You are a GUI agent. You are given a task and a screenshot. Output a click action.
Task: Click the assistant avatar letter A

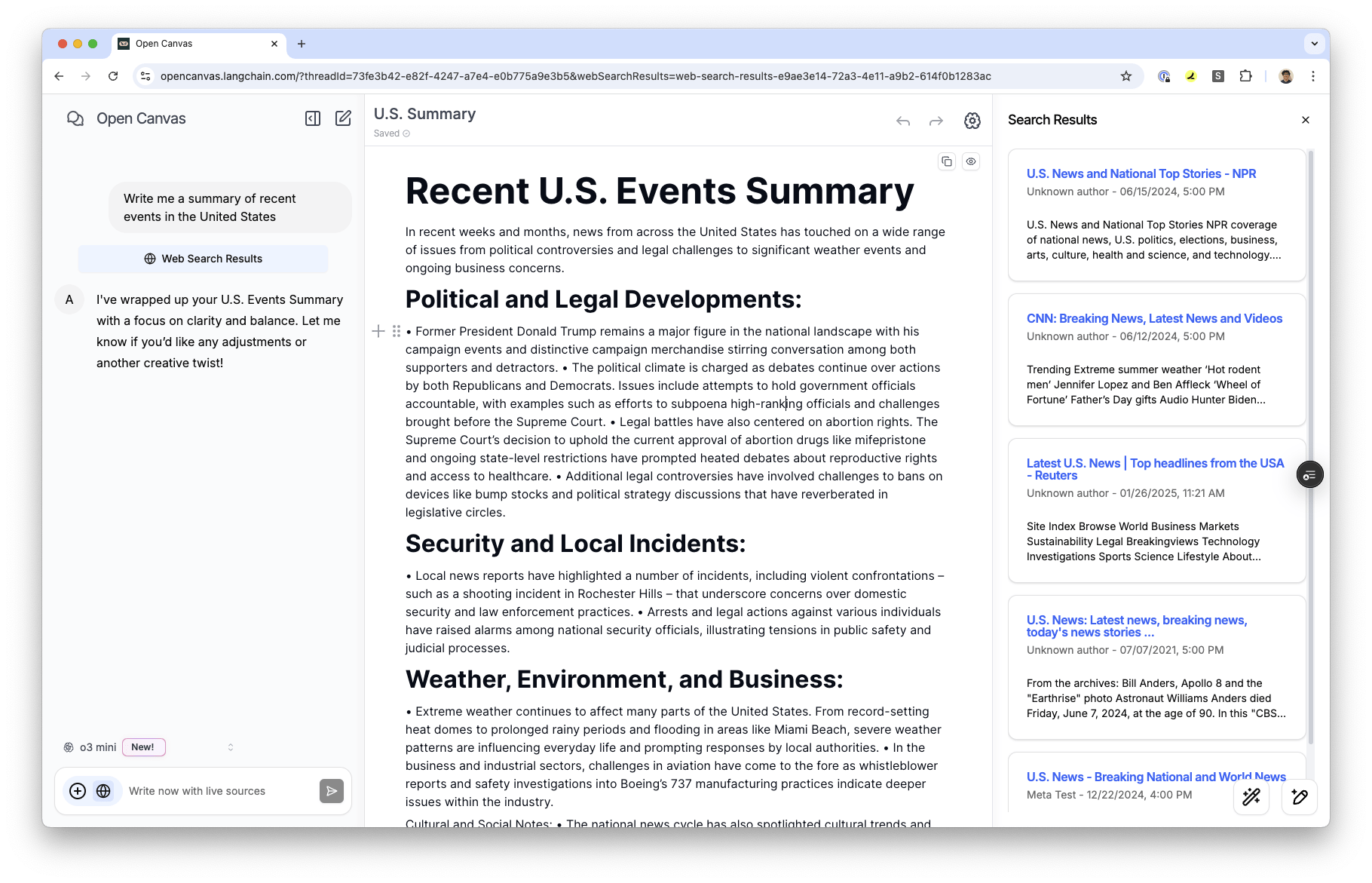(69, 299)
